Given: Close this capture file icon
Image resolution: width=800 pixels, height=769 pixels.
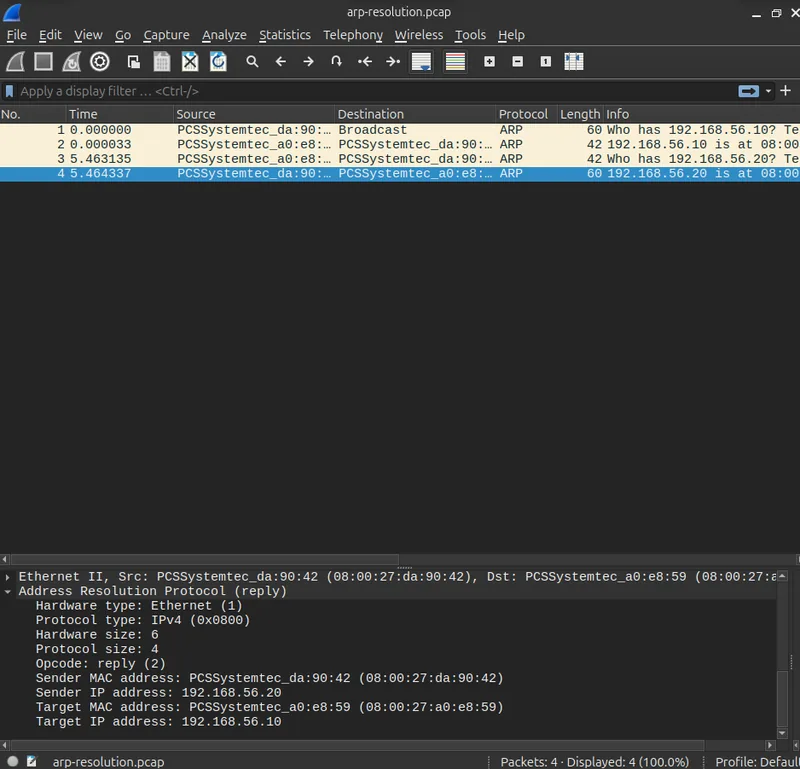Looking at the screenshot, I should (x=190, y=62).
